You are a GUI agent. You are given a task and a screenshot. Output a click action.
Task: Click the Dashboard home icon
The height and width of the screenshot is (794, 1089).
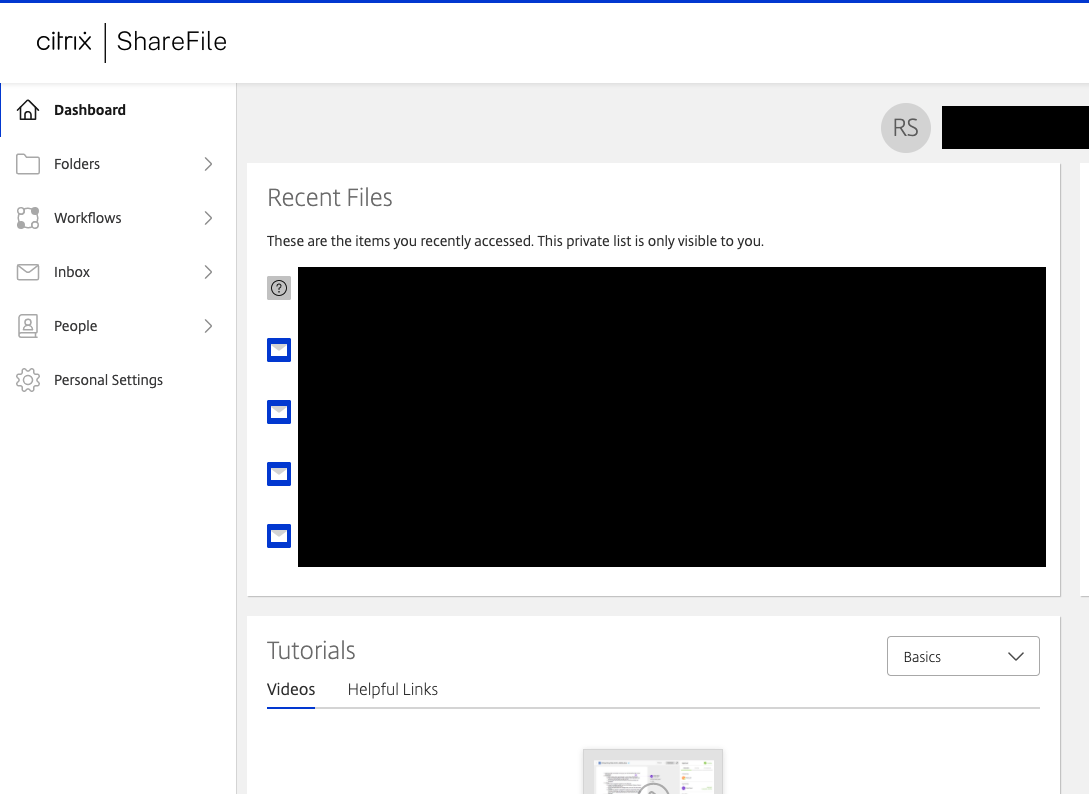pyautogui.click(x=28, y=110)
